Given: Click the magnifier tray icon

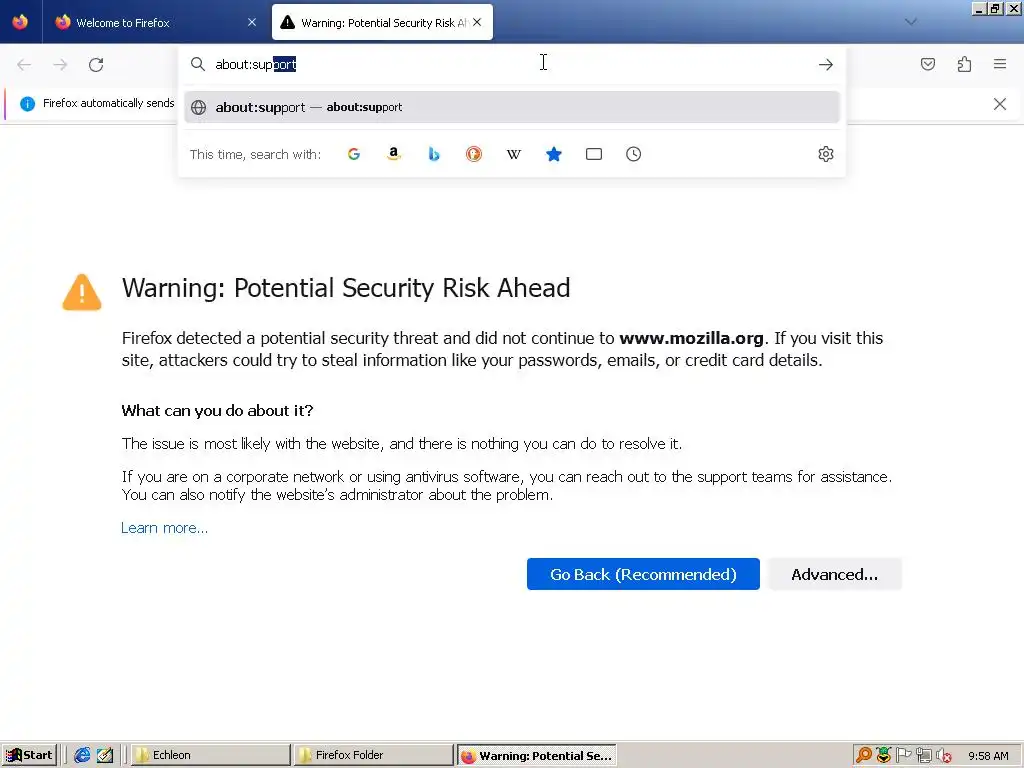Looking at the screenshot, I should coord(863,756).
